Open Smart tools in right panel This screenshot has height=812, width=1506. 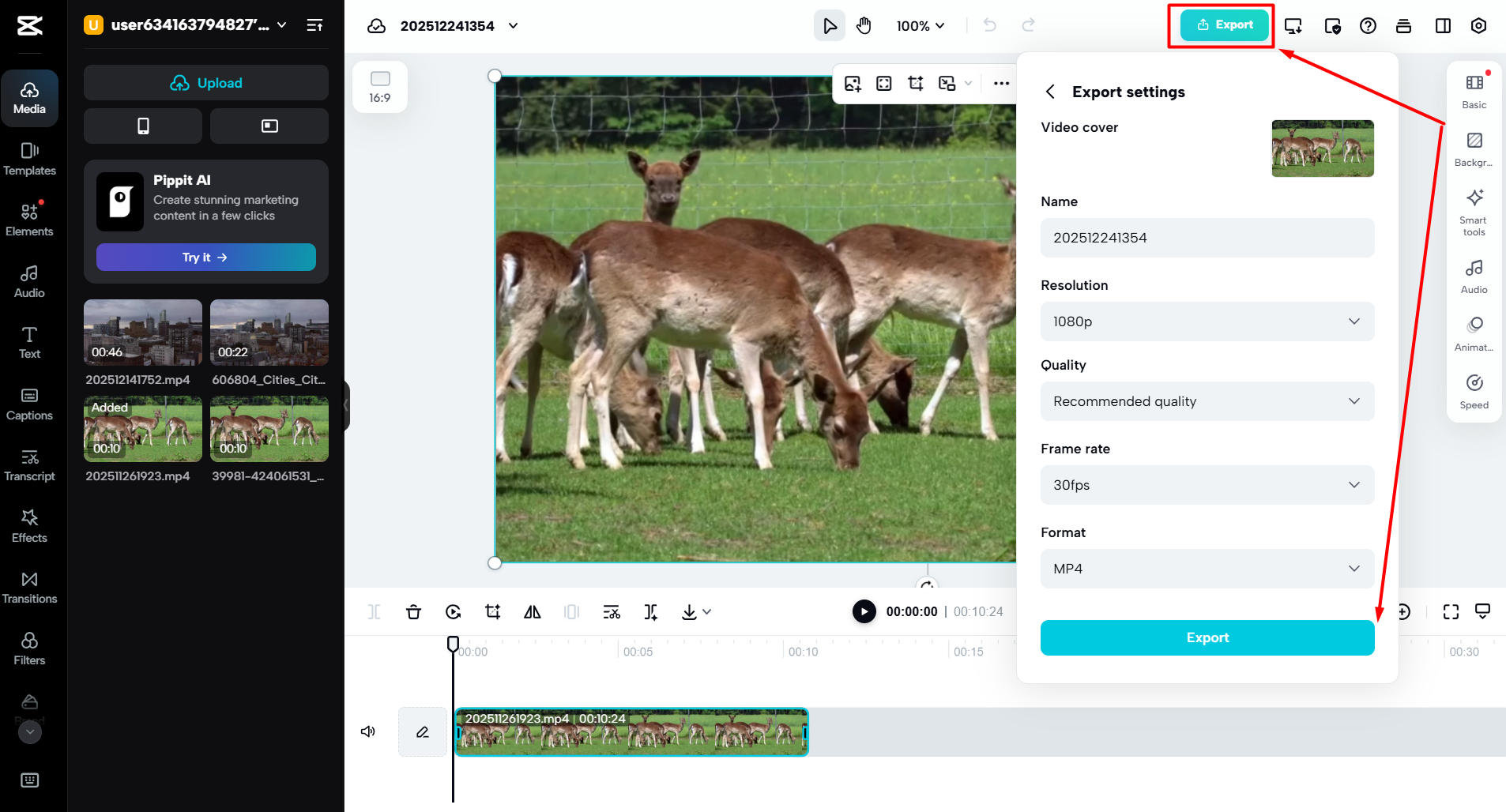[x=1474, y=212]
